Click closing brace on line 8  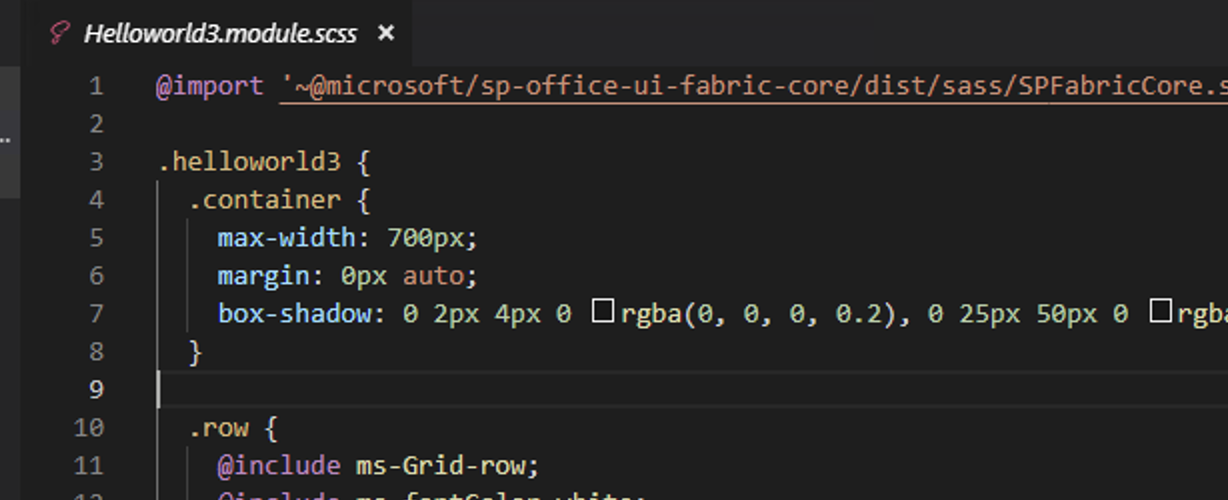coord(196,351)
